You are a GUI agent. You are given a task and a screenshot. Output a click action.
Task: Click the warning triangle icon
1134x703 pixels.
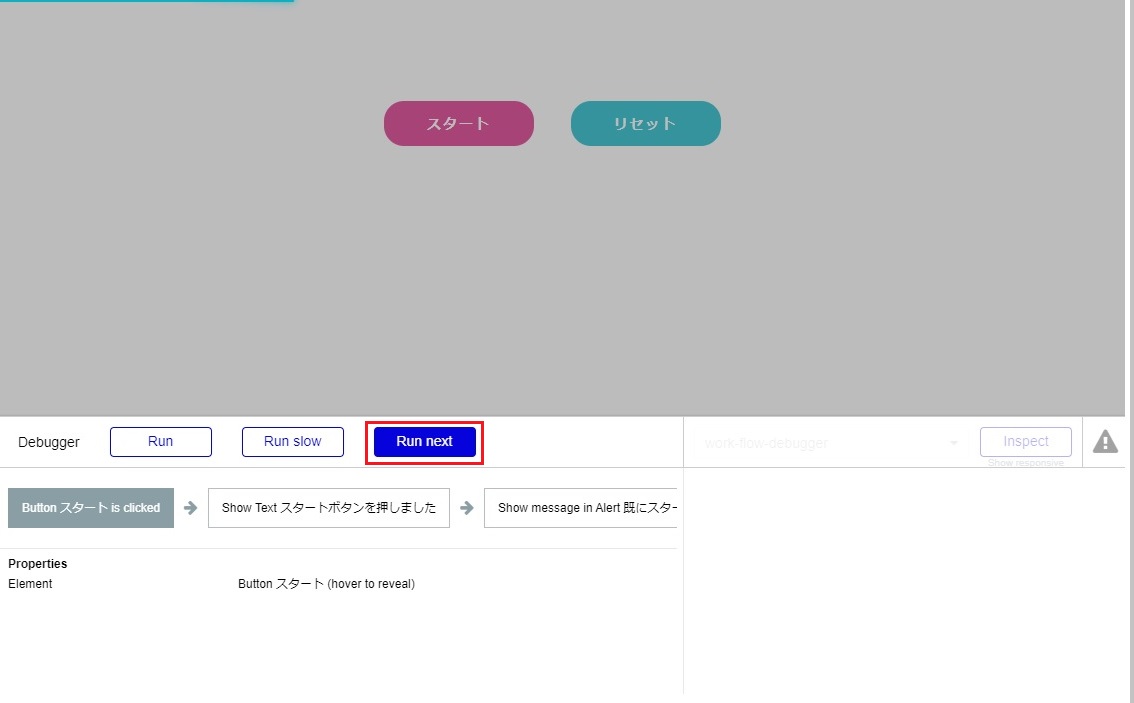(x=1105, y=441)
